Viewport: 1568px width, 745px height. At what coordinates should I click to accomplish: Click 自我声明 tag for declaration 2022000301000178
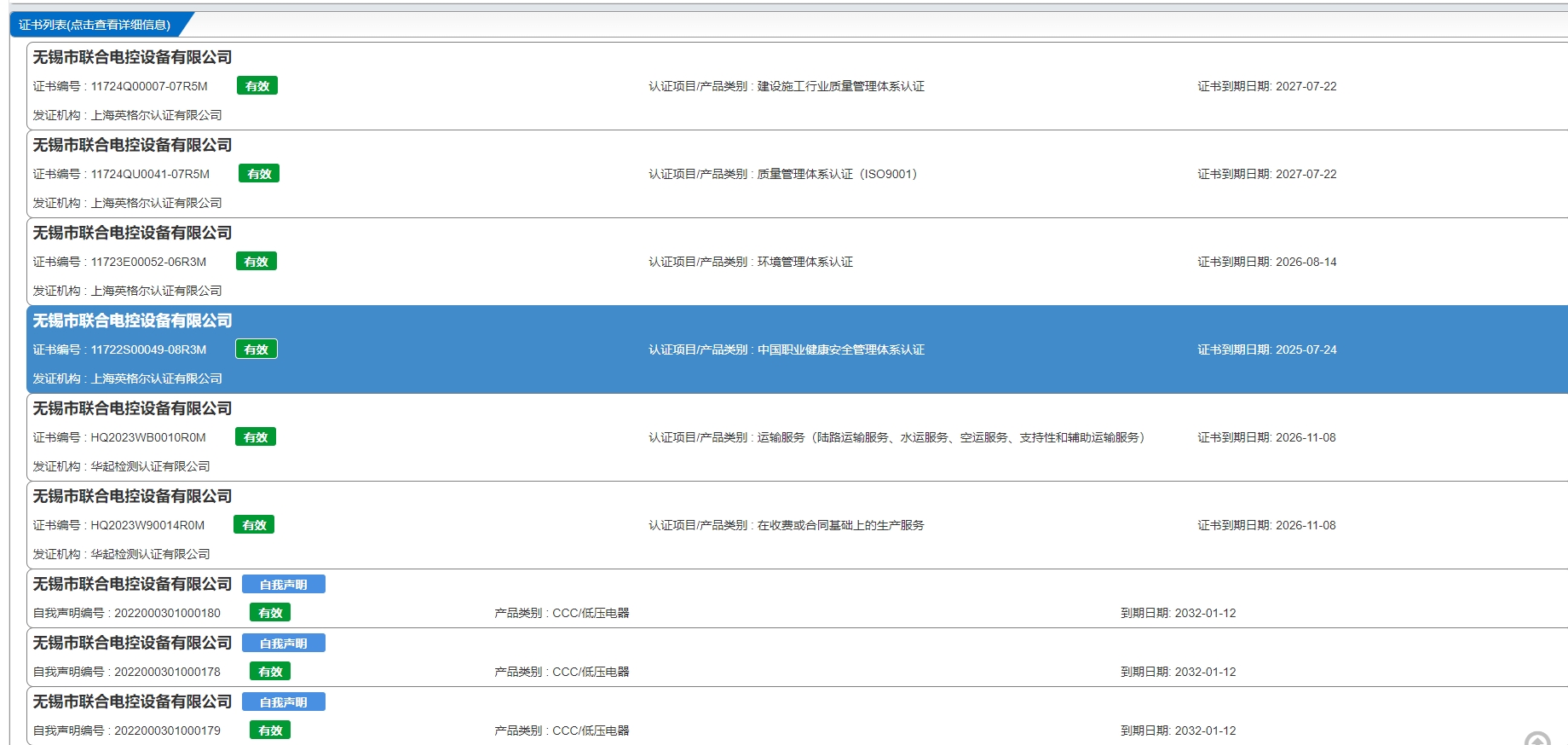(284, 643)
